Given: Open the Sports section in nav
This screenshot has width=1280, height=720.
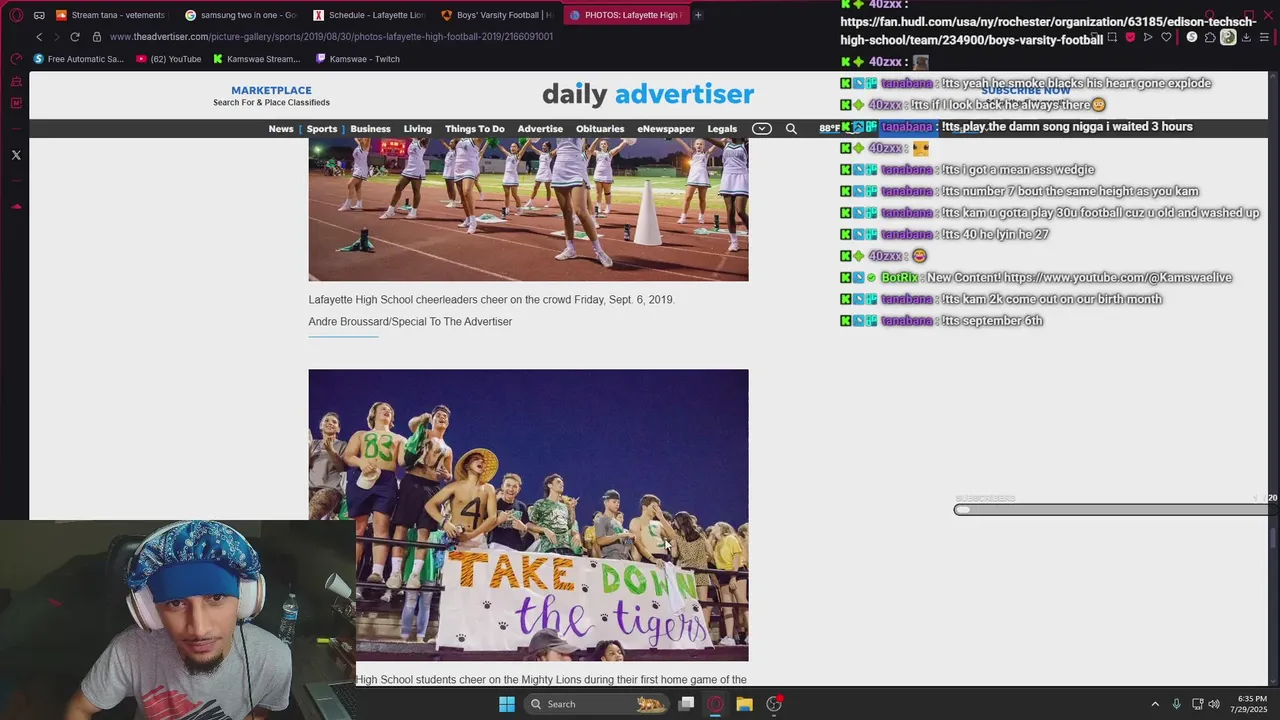Looking at the screenshot, I should (322, 128).
